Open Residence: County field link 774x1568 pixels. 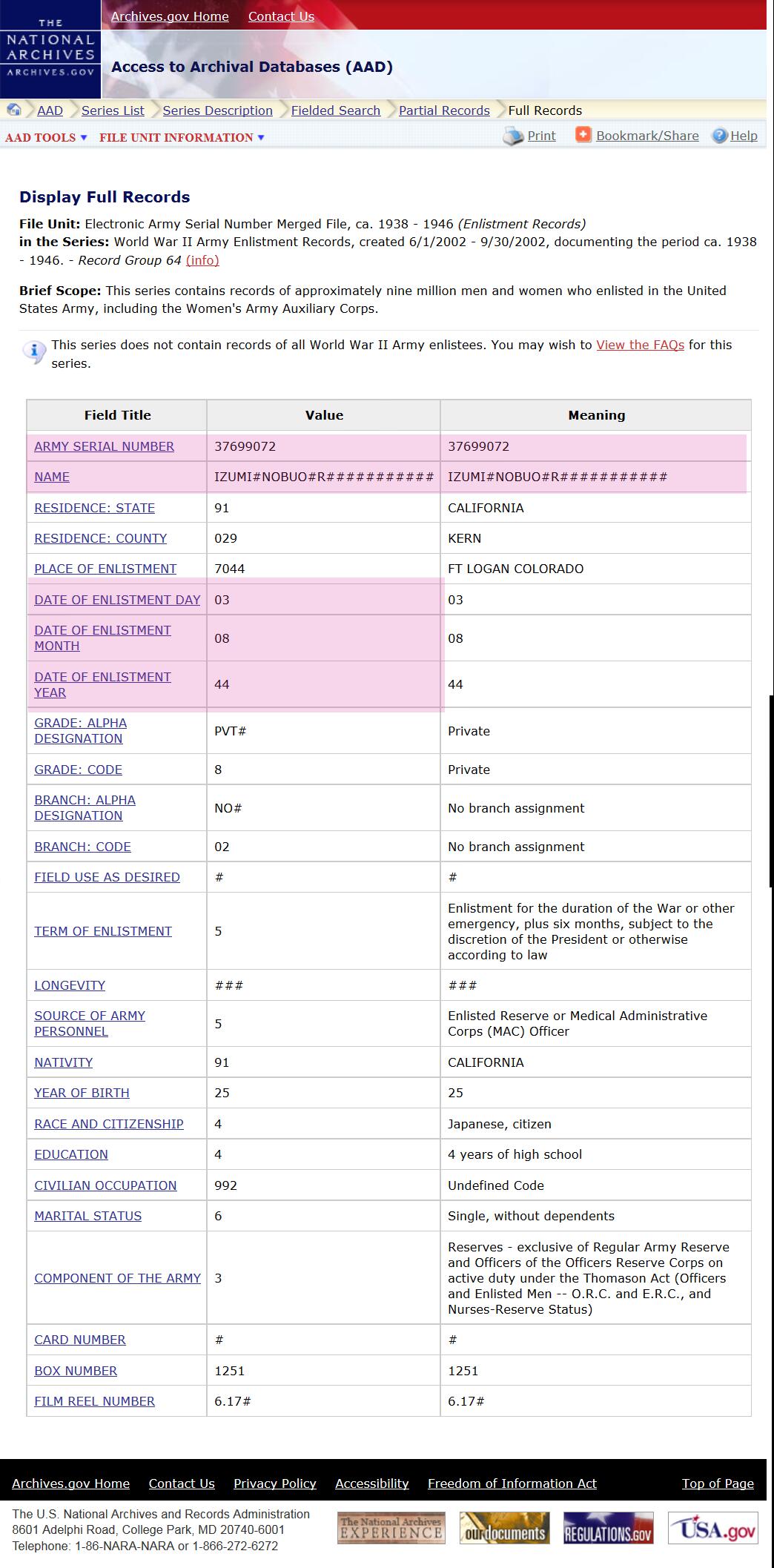[101, 538]
